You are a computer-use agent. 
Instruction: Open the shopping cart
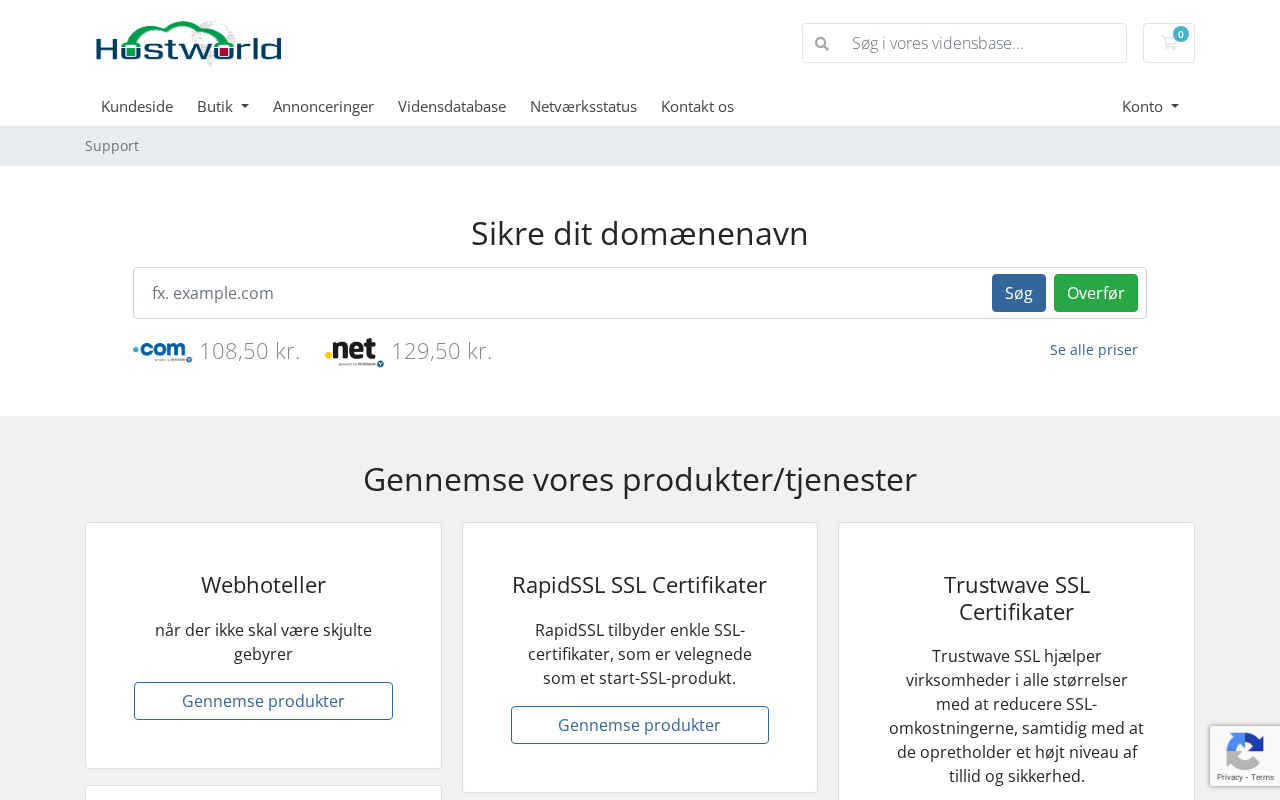tap(1168, 43)
